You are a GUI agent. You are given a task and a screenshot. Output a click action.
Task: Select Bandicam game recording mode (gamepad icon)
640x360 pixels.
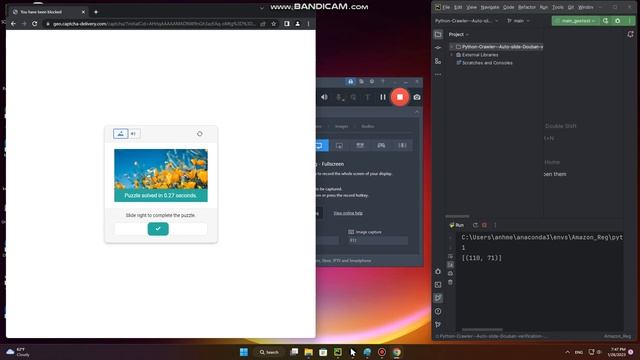381,145
